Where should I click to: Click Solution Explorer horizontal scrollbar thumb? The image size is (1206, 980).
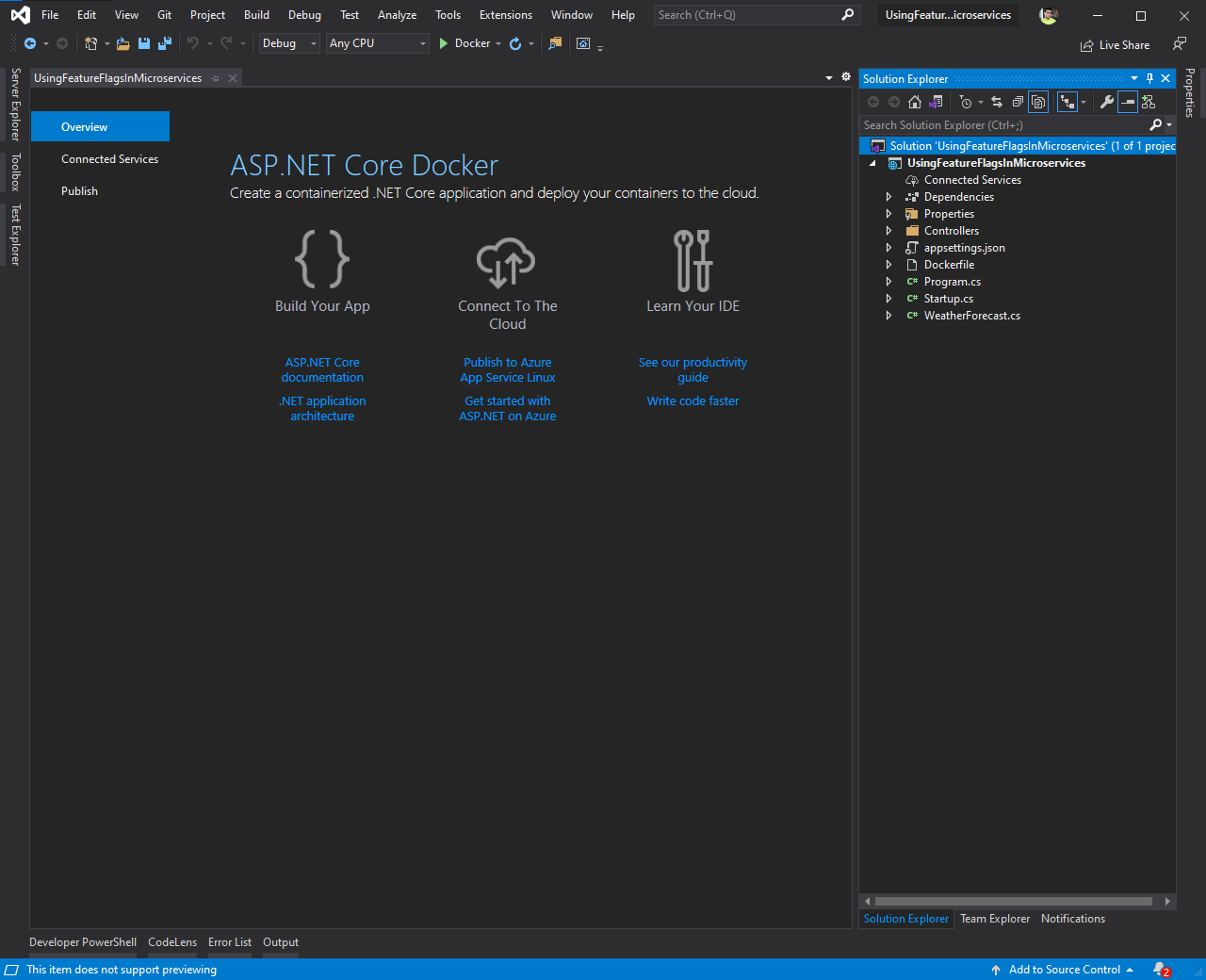click(x=1014, y=901)
